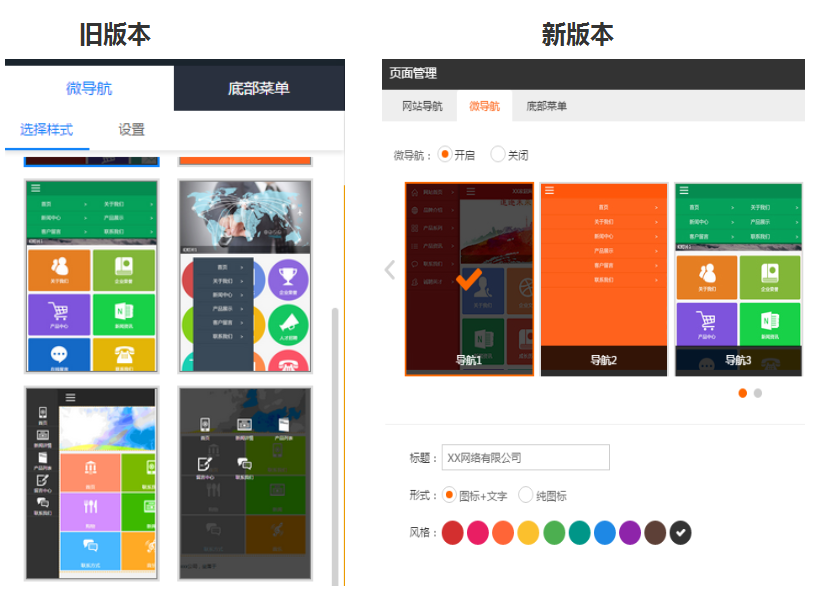Open 底部菜单 tab in old version
Image resolution: width=817 pixels, height=597 pixels.
[x=259, y=88]
